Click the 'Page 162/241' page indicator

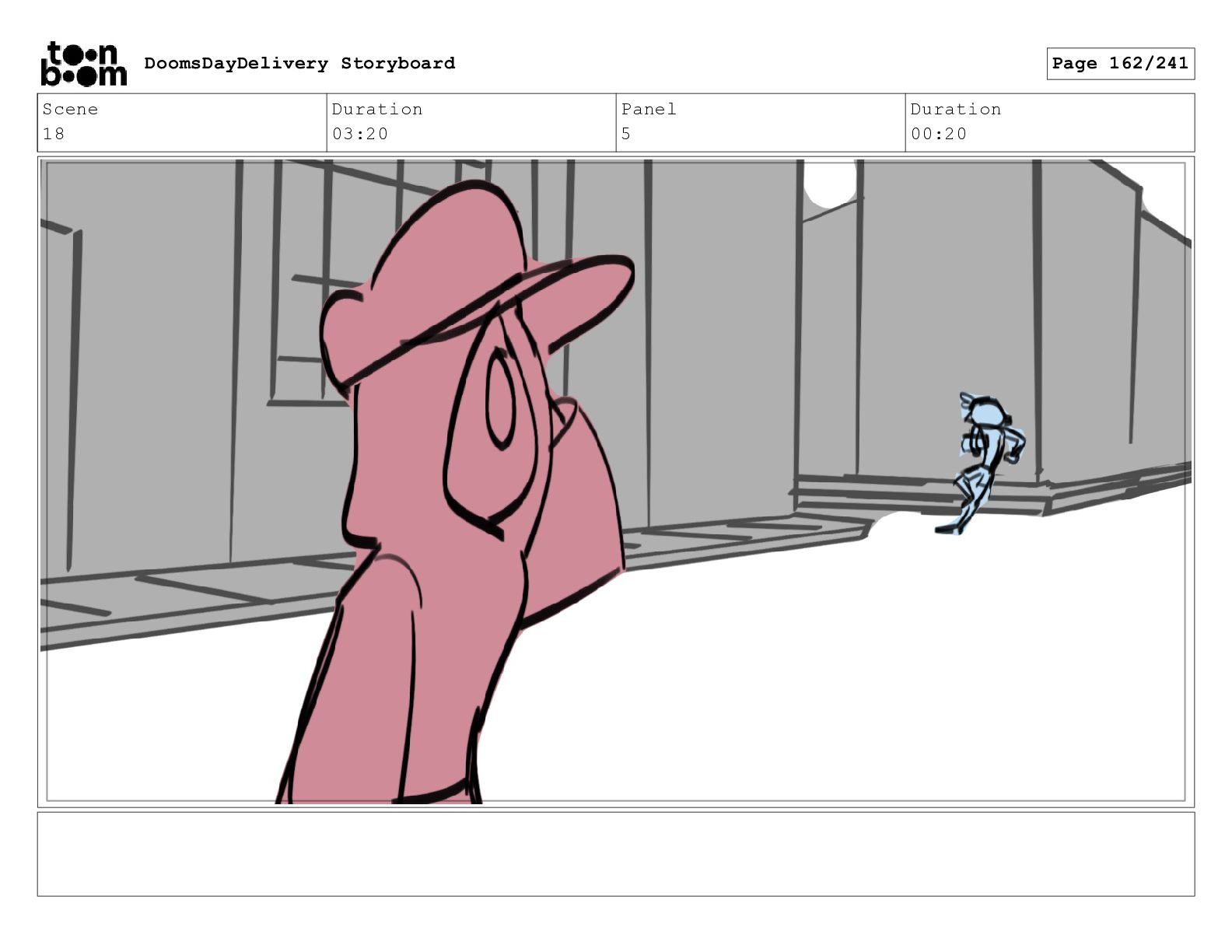1120,64
